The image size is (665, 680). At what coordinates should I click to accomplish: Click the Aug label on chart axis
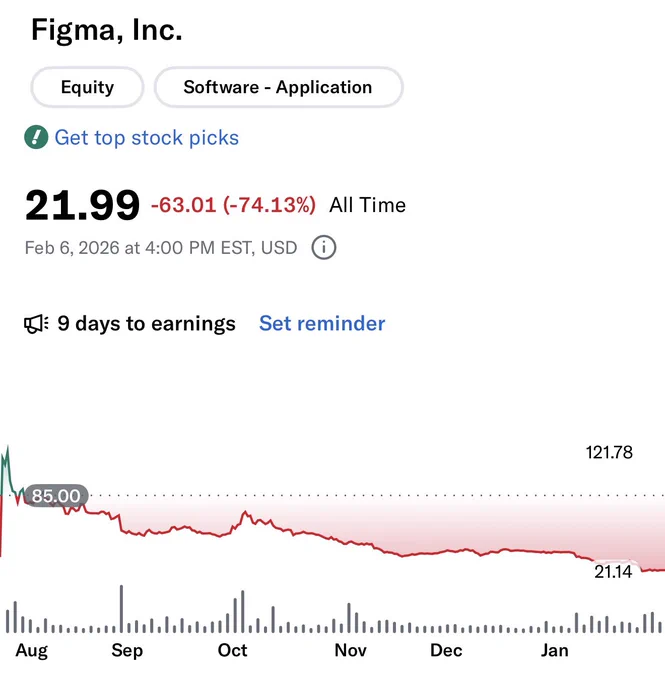point(32,651)
